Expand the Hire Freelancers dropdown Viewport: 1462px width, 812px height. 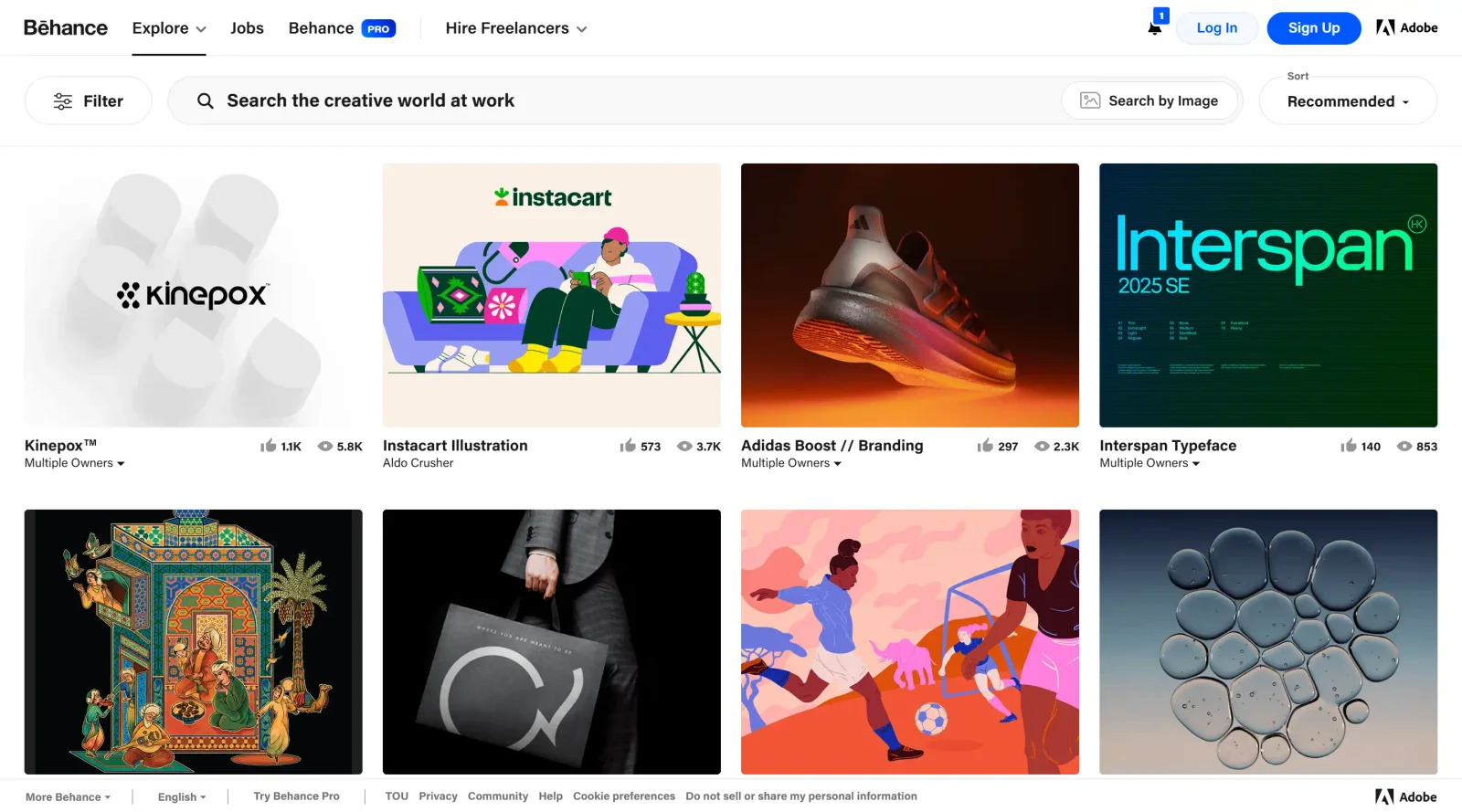click(516, 28)
